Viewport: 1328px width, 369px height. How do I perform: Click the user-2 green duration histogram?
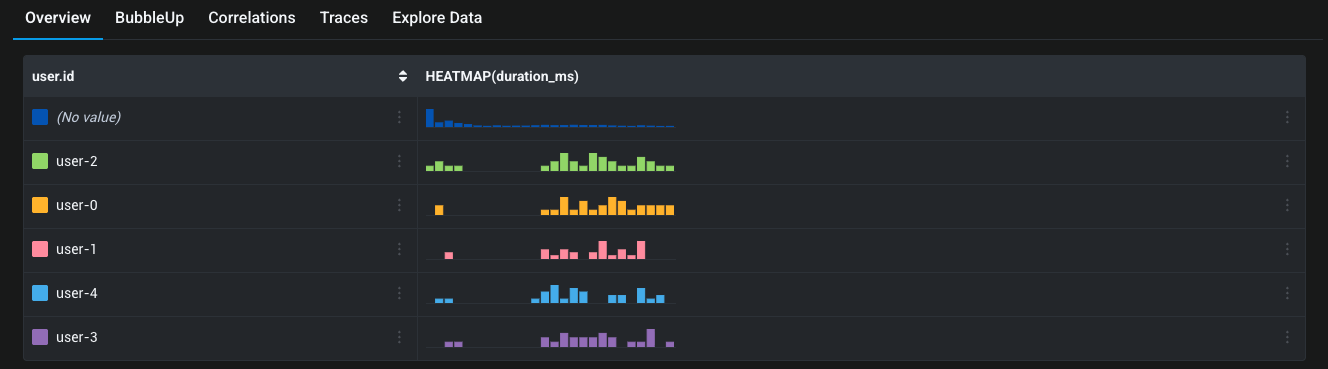coord(550,162)
